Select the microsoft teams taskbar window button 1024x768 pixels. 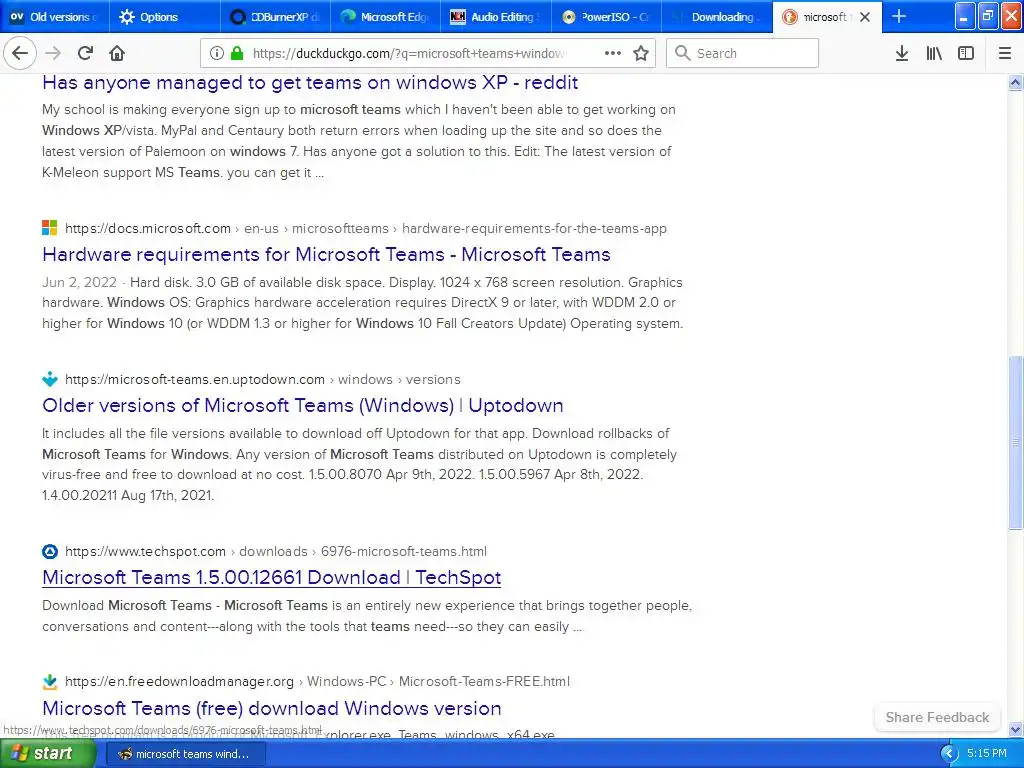185,754
